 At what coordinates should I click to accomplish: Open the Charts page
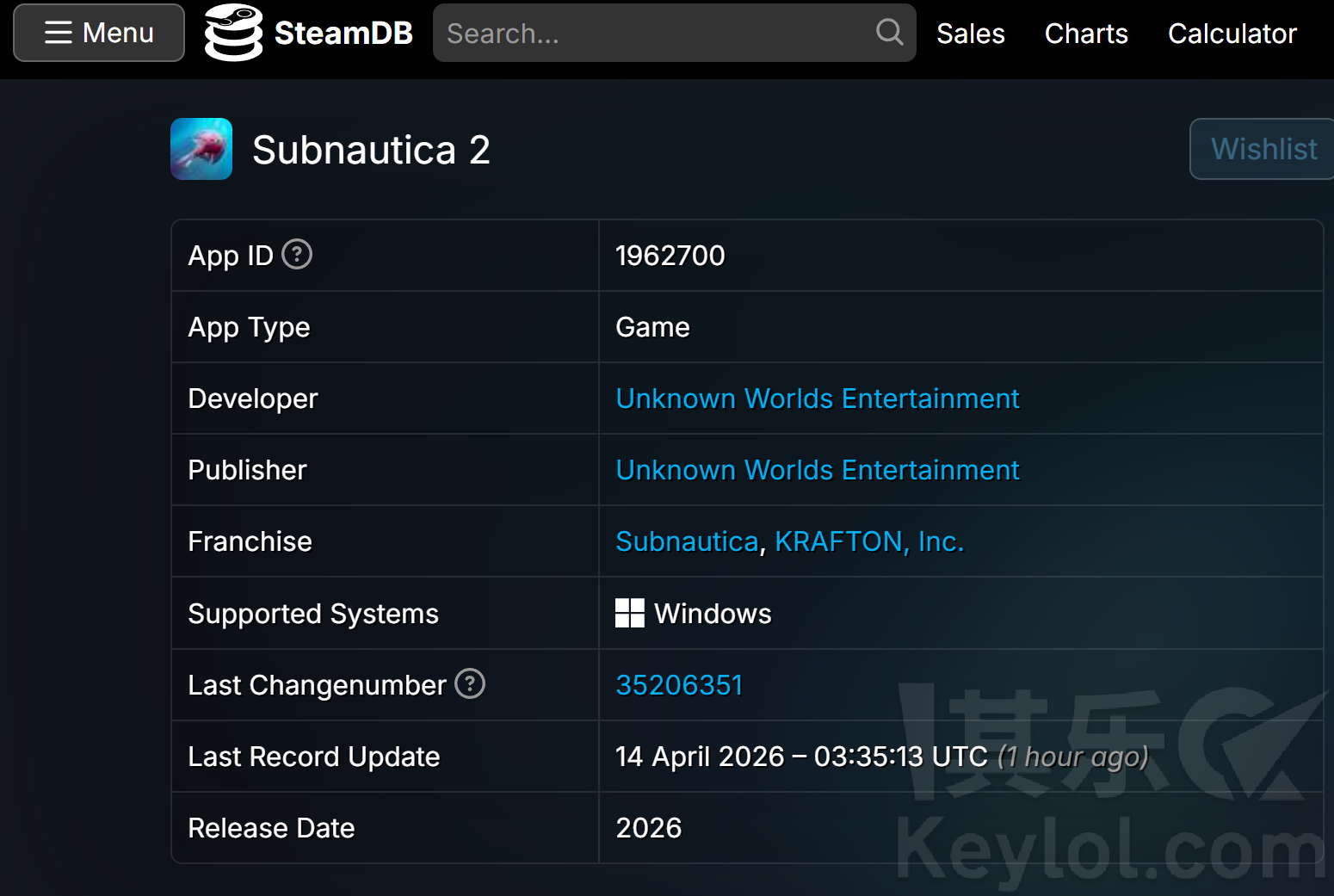click(x=1085, y=34)
